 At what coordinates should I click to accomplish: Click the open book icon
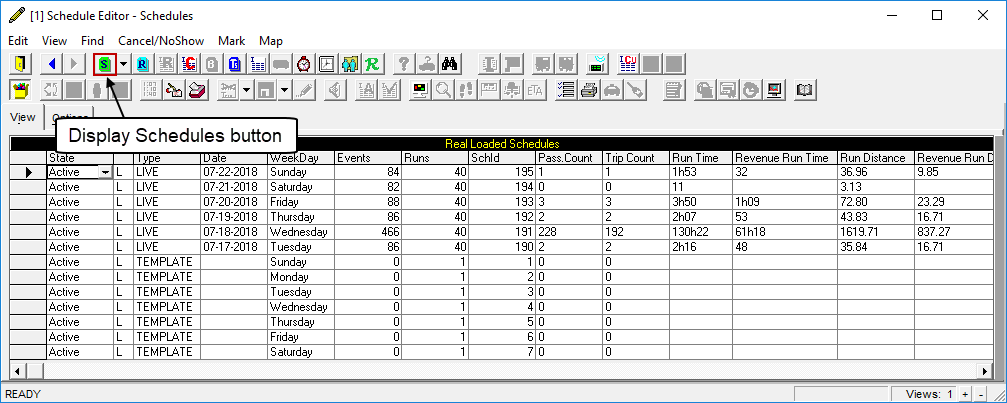point(805,90)
